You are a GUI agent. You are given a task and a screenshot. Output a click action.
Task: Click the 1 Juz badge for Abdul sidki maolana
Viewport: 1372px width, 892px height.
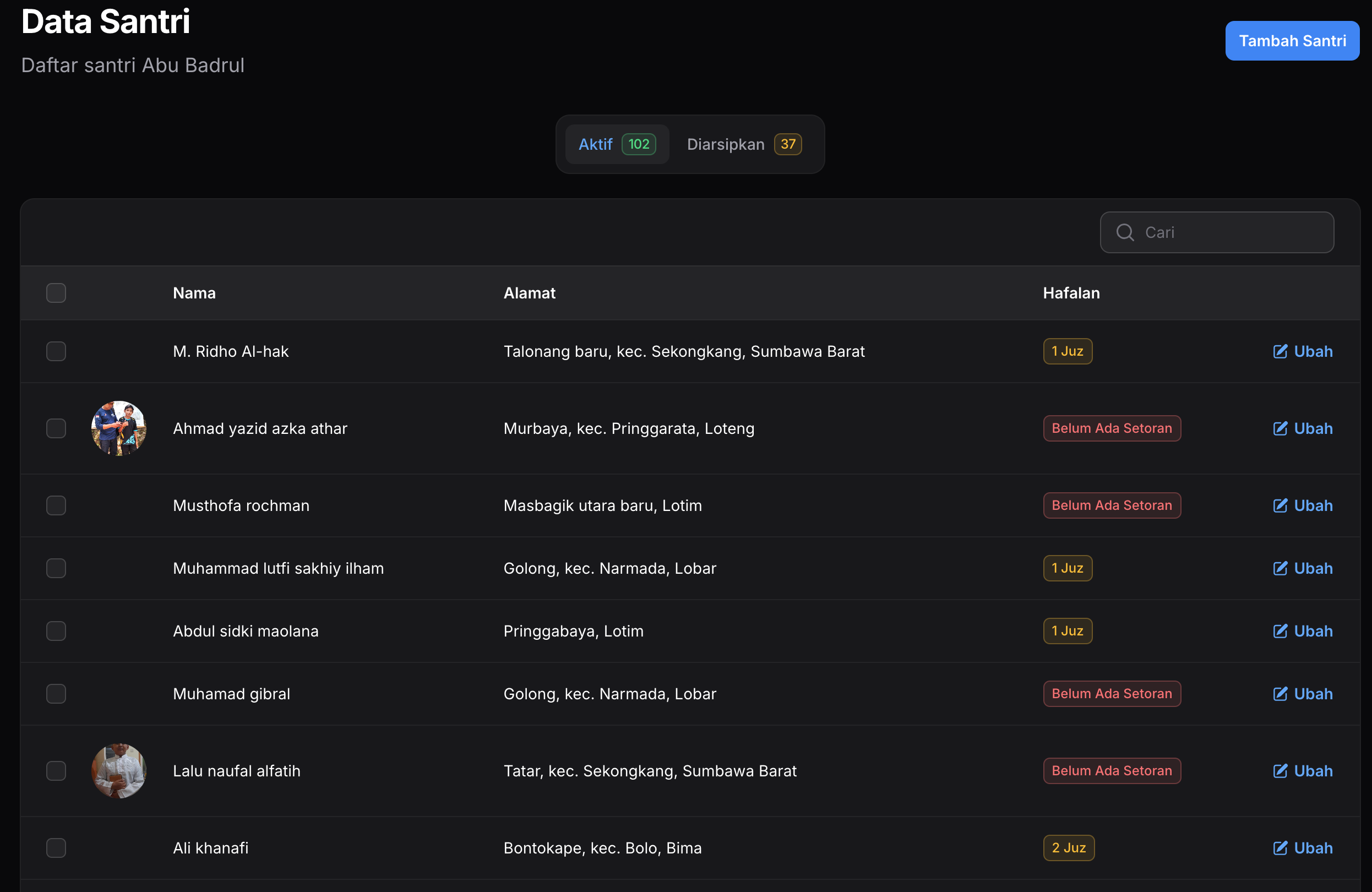pyautogui.click(x=1067, y=631)
